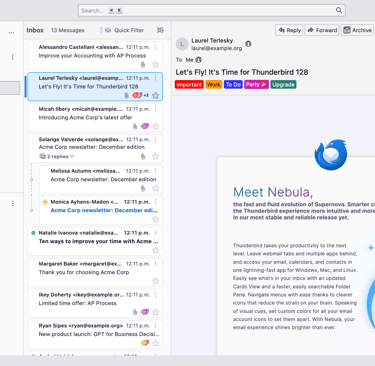Archive the open message

click(x=357, y=30)
